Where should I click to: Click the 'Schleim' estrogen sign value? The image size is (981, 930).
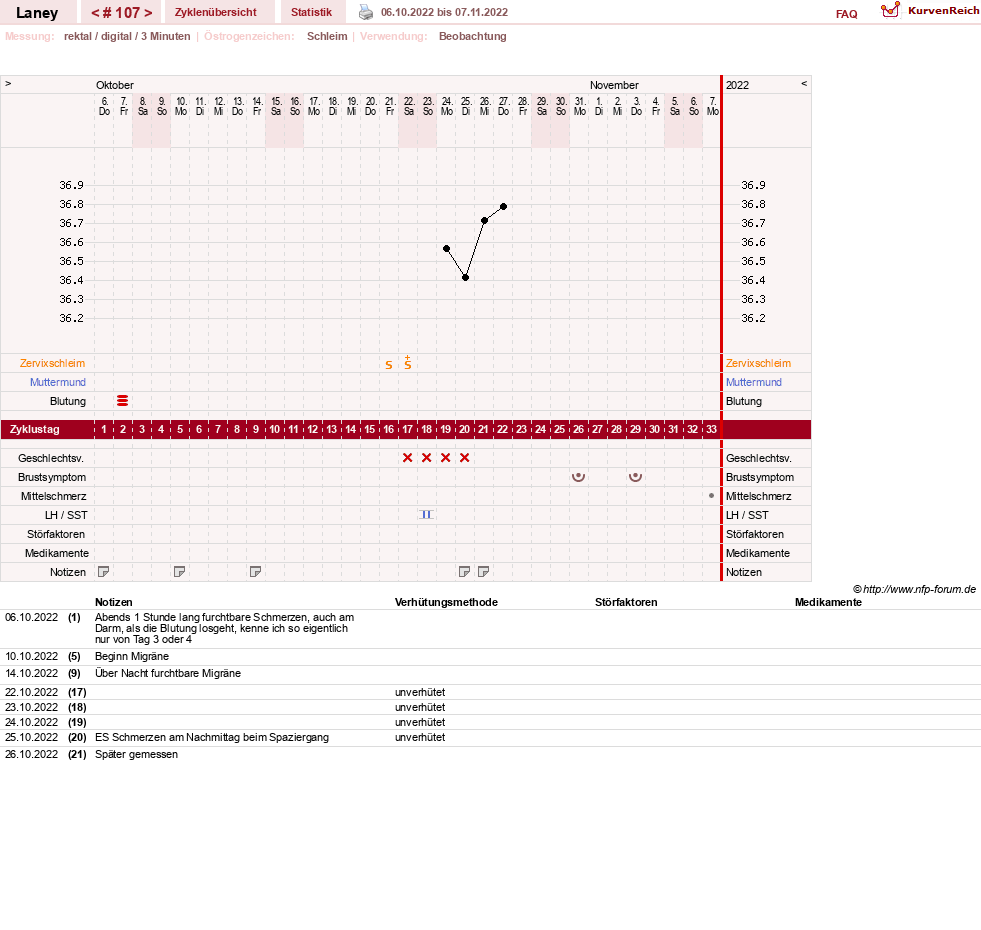[327, 36]
